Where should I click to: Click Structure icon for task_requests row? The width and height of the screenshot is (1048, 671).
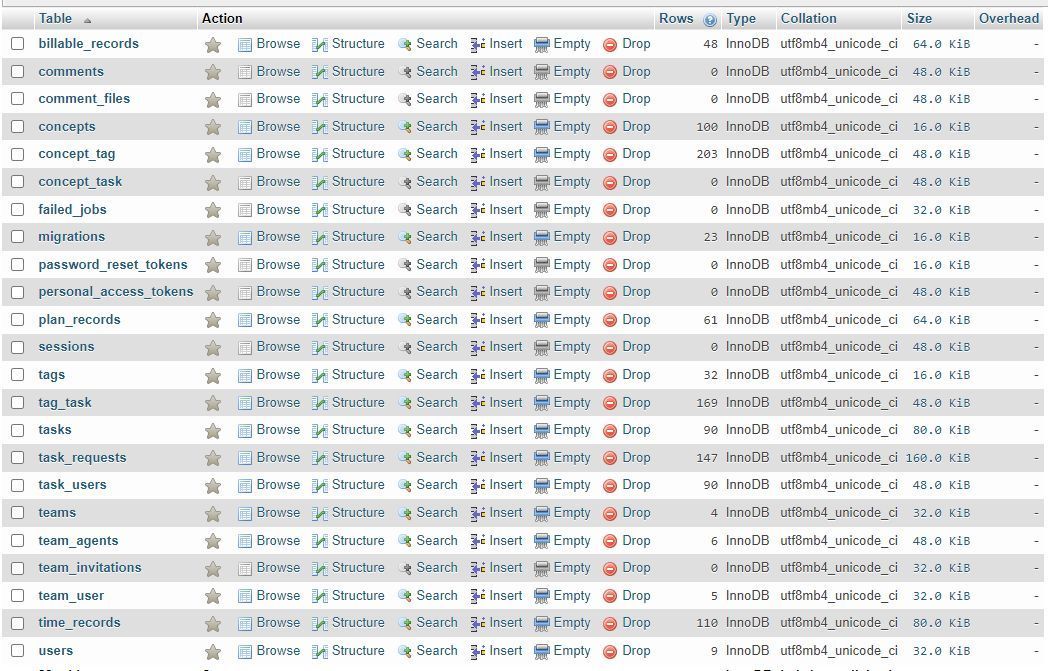coord(320,458)
